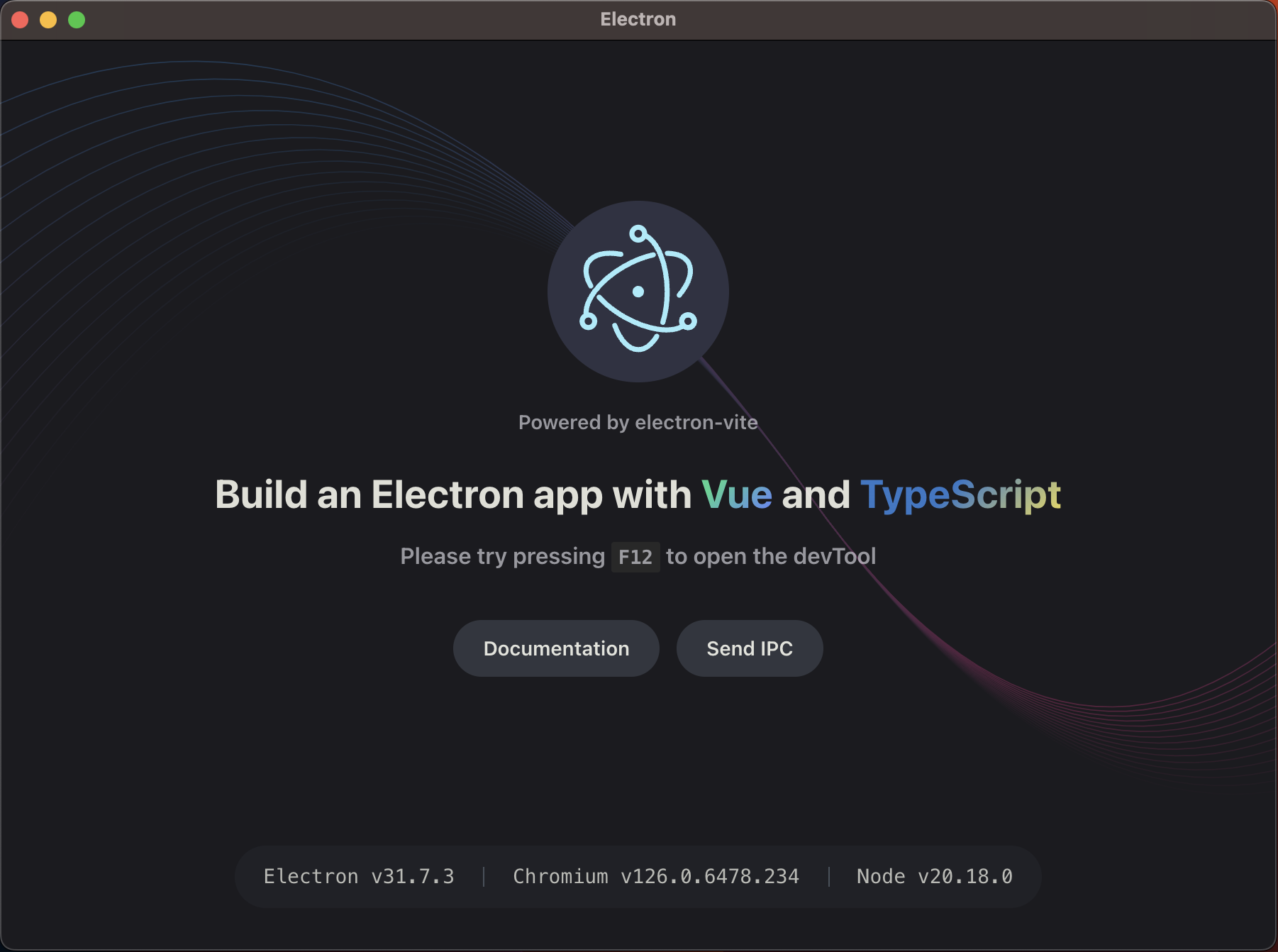This screenshot has width=1278, height=952.
Task: Select the 'Powered by electron-vite' caption
Action: click(x=638, y=421)
